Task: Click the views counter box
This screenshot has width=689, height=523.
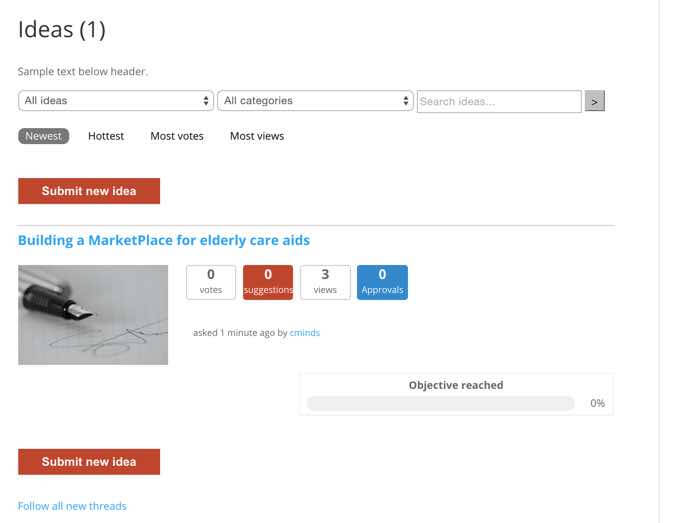Action: tap(325, 282)
